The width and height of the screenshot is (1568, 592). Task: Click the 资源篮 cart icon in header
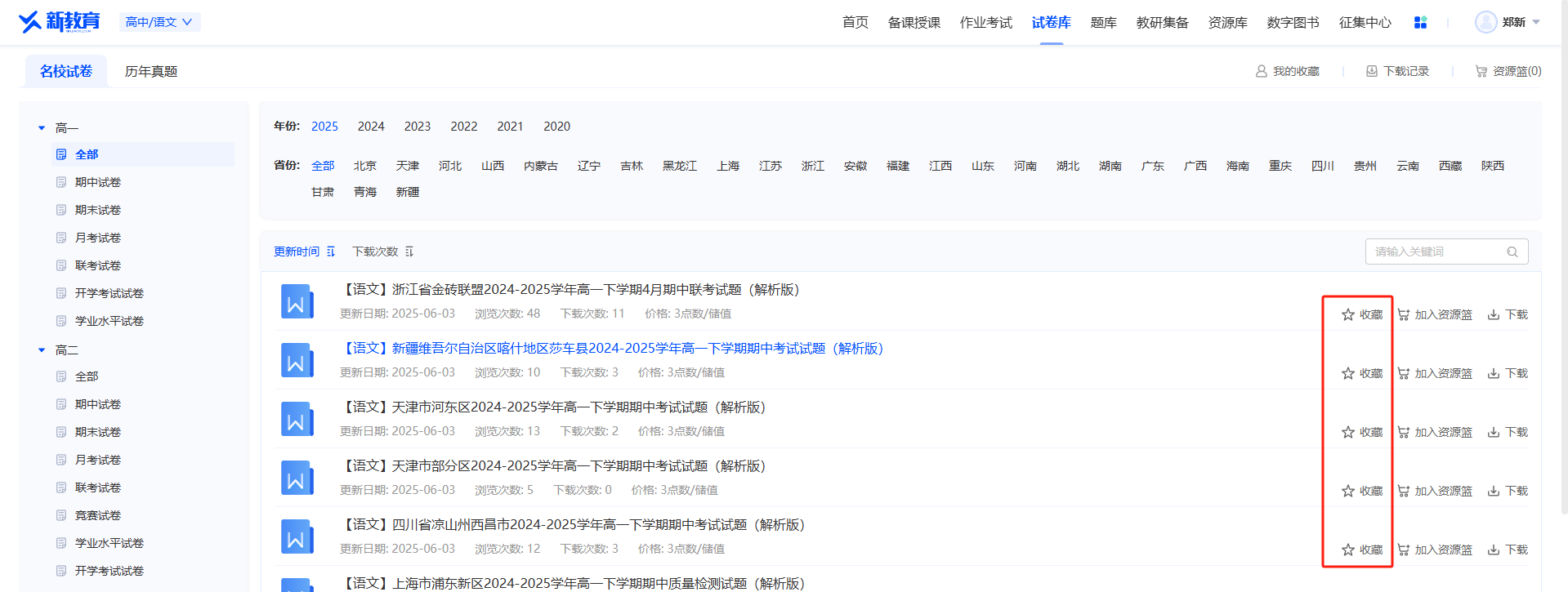(1481, 72)
